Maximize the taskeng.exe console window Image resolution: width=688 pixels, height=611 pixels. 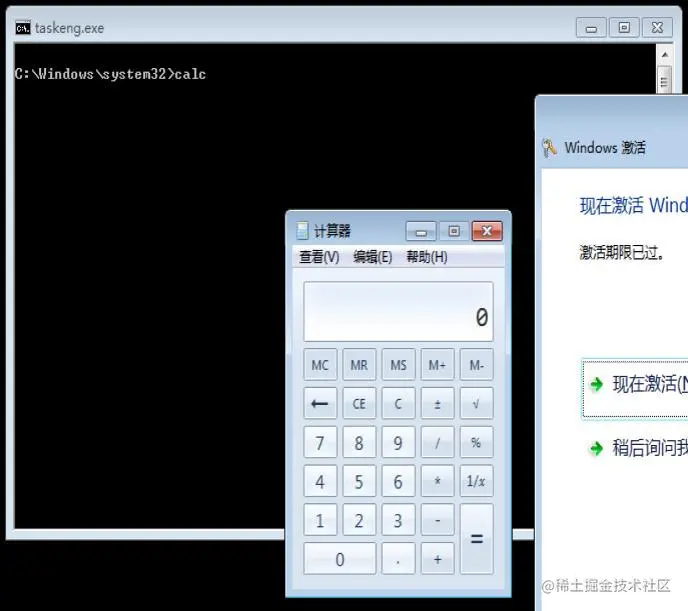tap(624, 28)
